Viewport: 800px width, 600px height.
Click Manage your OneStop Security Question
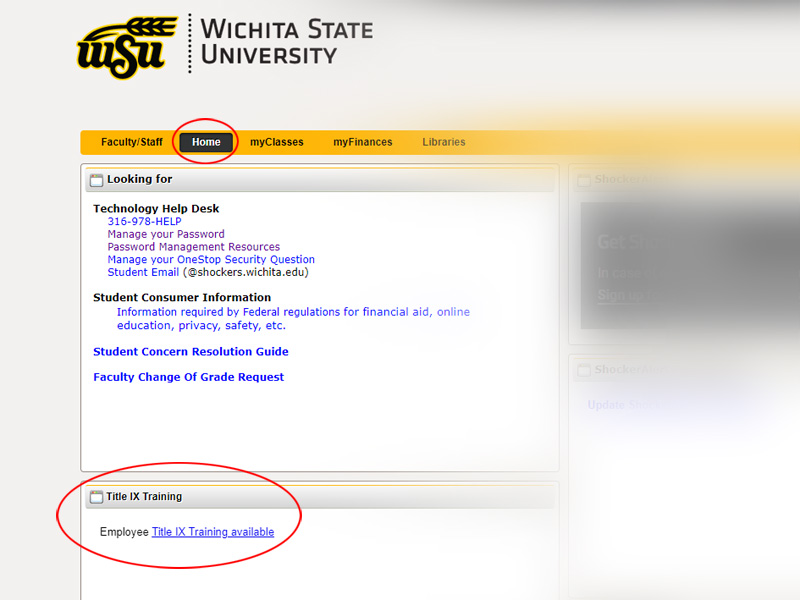[x=211, y=260]
